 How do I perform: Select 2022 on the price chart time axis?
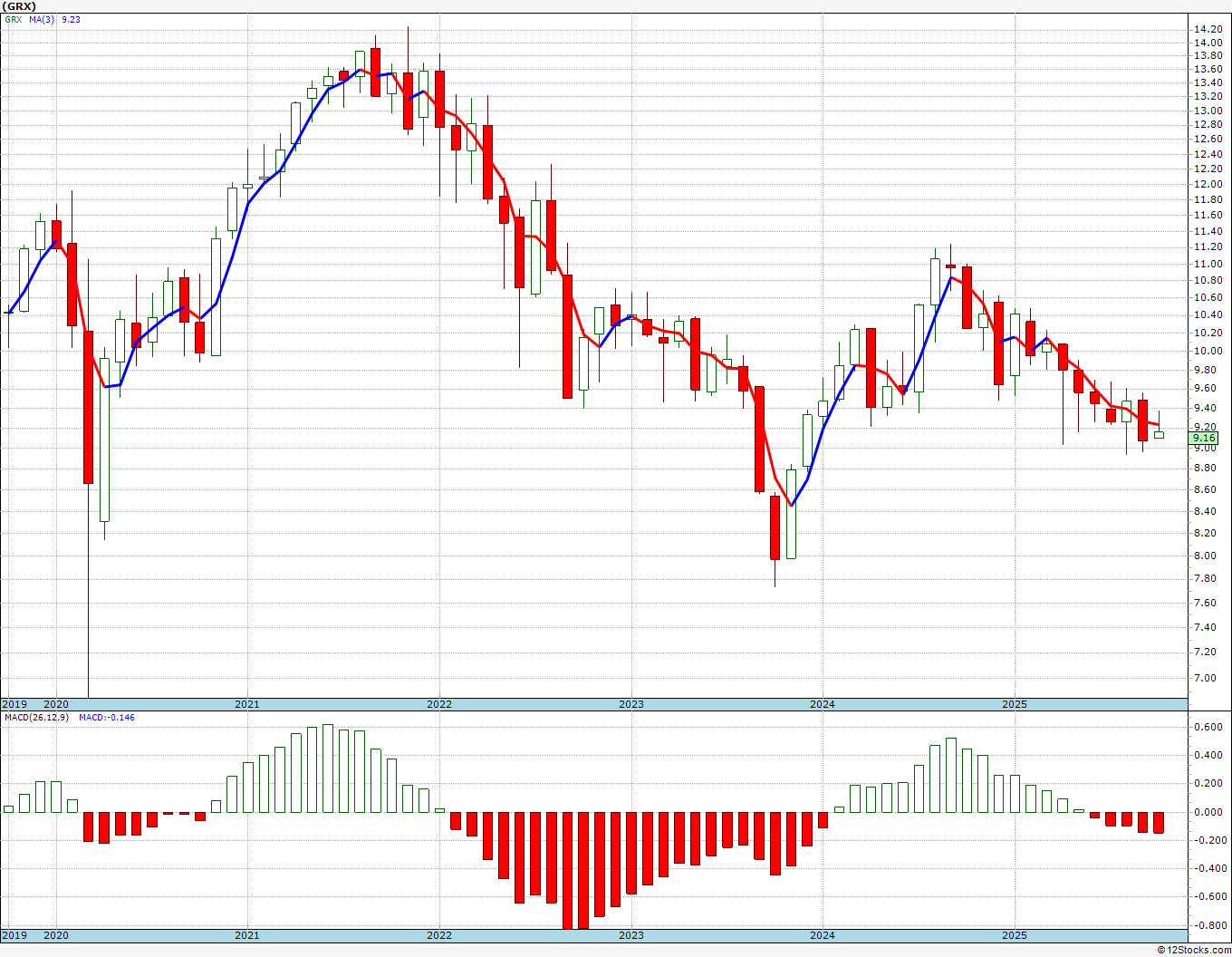point(439,704)
